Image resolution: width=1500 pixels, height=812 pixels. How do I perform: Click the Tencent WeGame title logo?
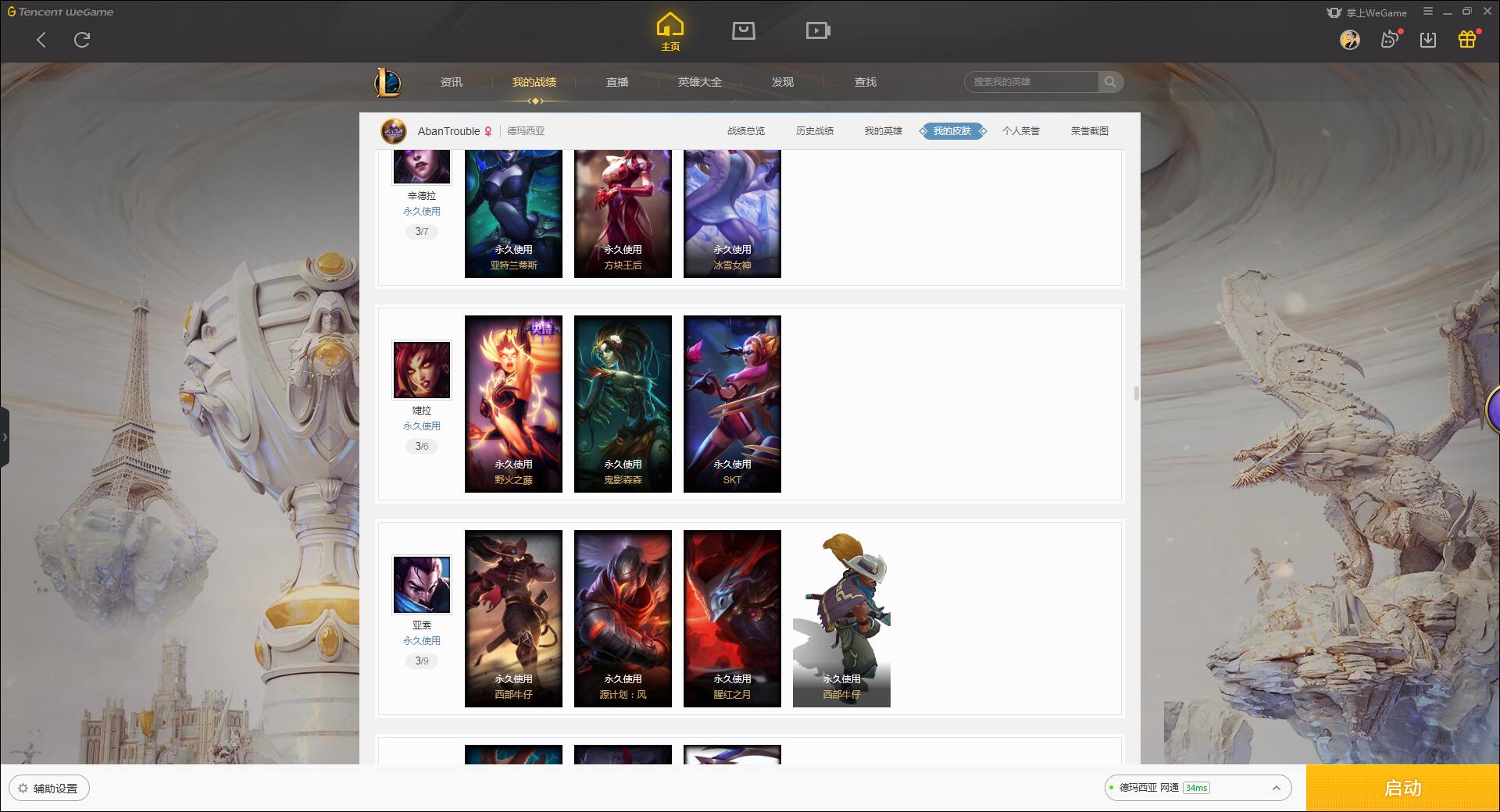tap(60, 12)
